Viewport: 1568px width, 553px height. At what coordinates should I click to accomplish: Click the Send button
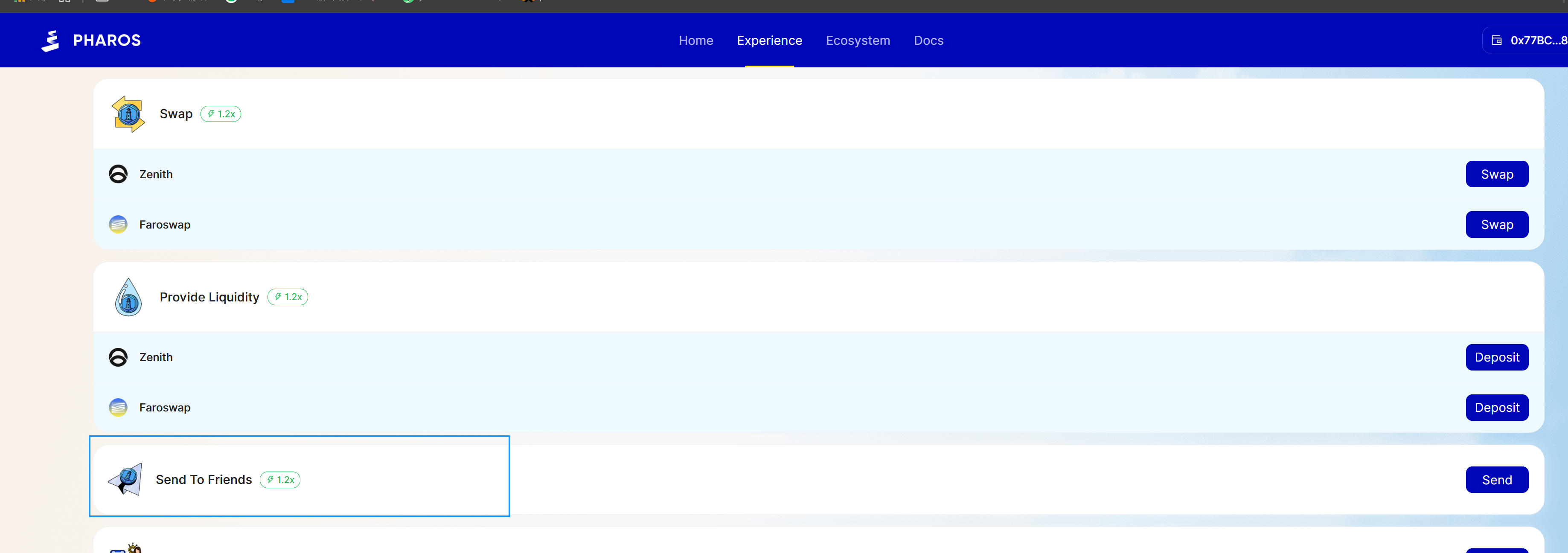point(1497,479)
